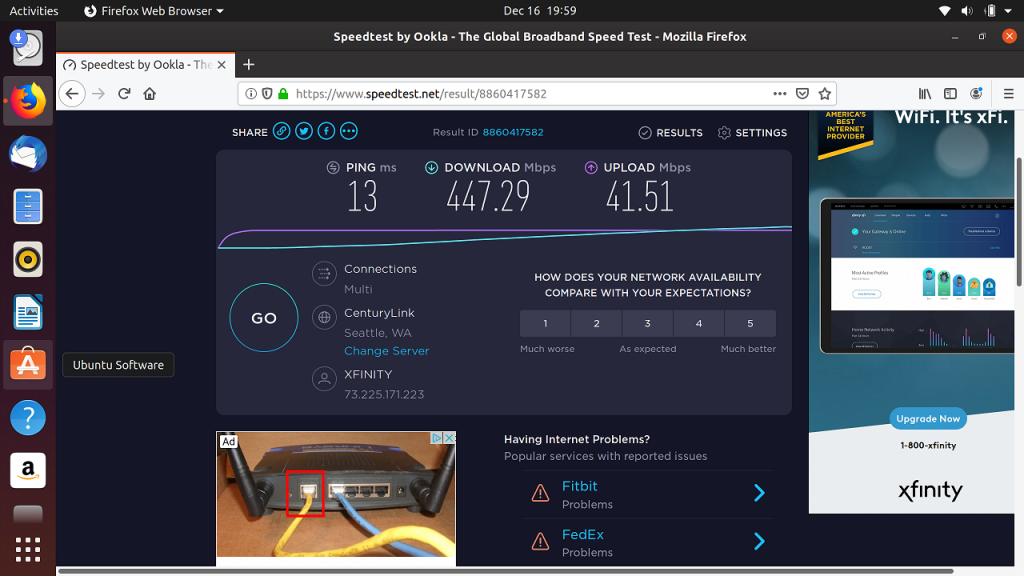
Task: Click the IP address 73.225.171.223
Action: coord(384,394)
